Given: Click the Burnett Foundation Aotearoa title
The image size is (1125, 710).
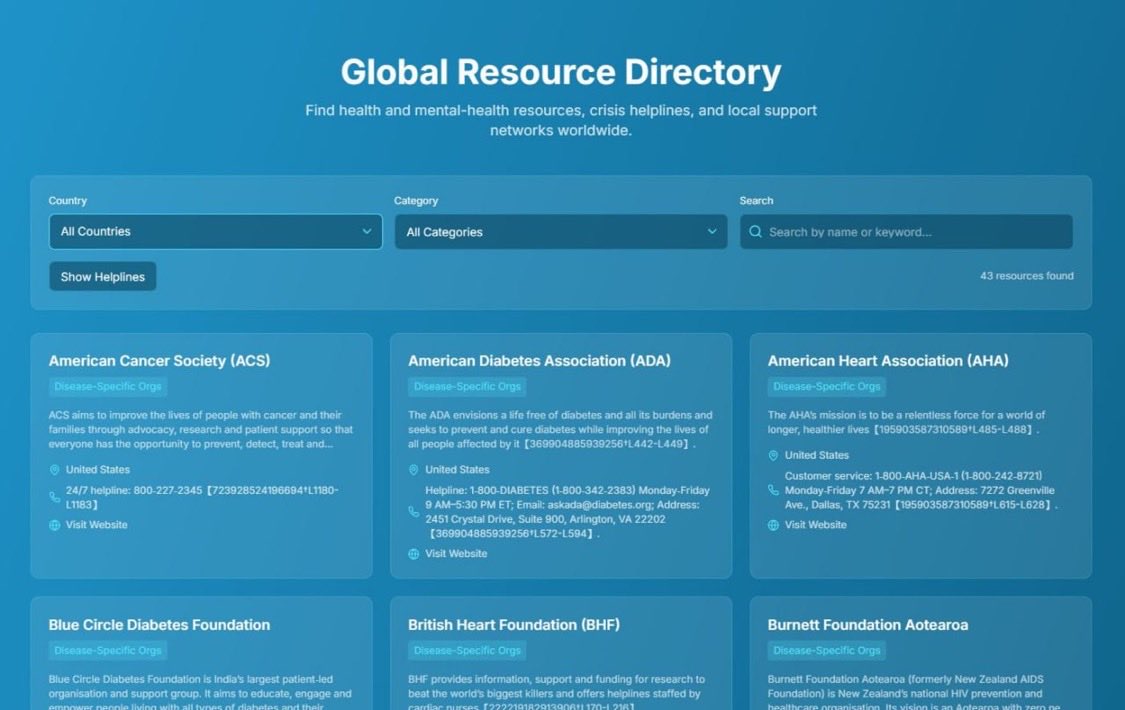Looking at the screenshot, I should click(867, 625).
